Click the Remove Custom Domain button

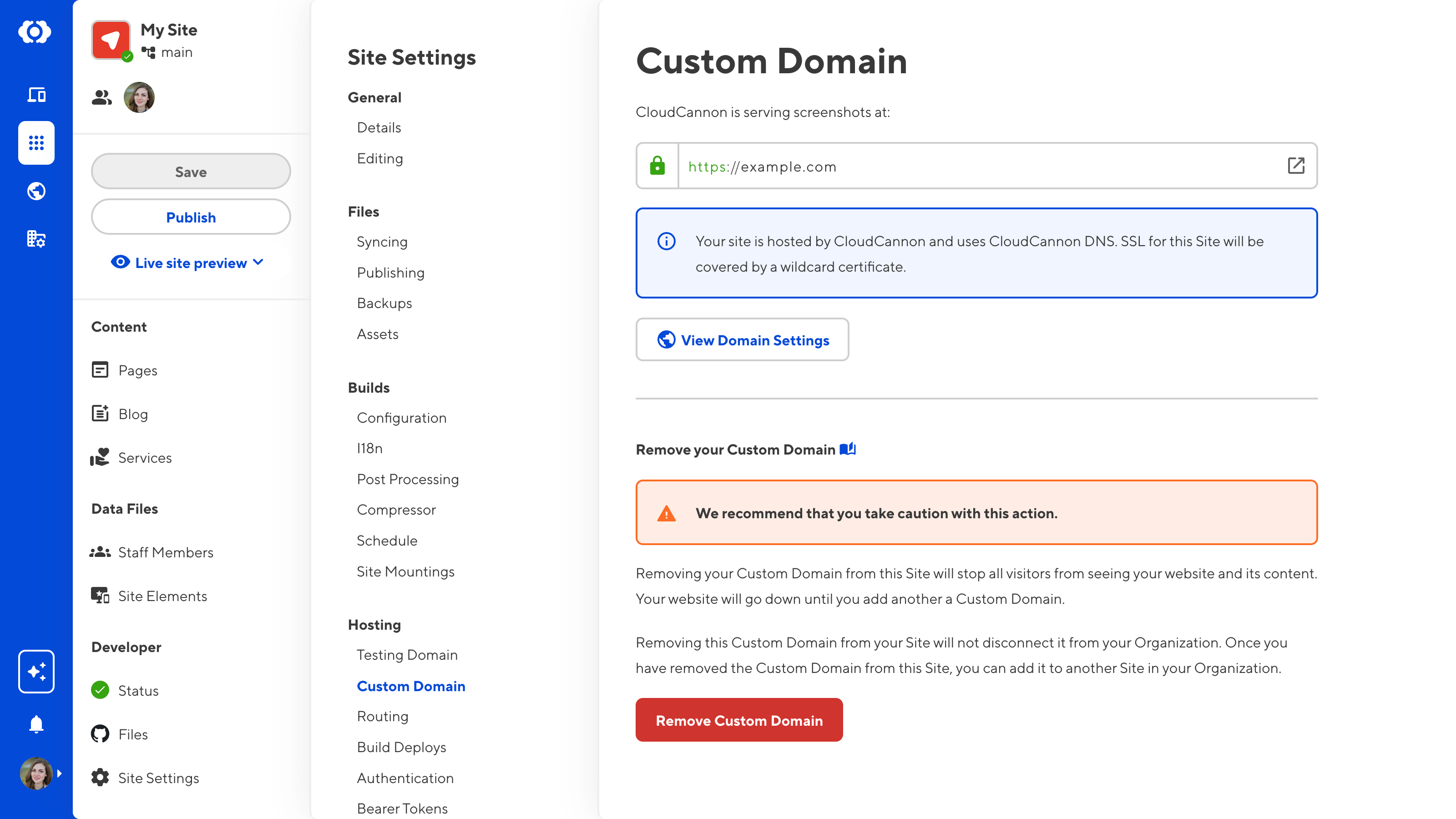[x=739, y=720]
